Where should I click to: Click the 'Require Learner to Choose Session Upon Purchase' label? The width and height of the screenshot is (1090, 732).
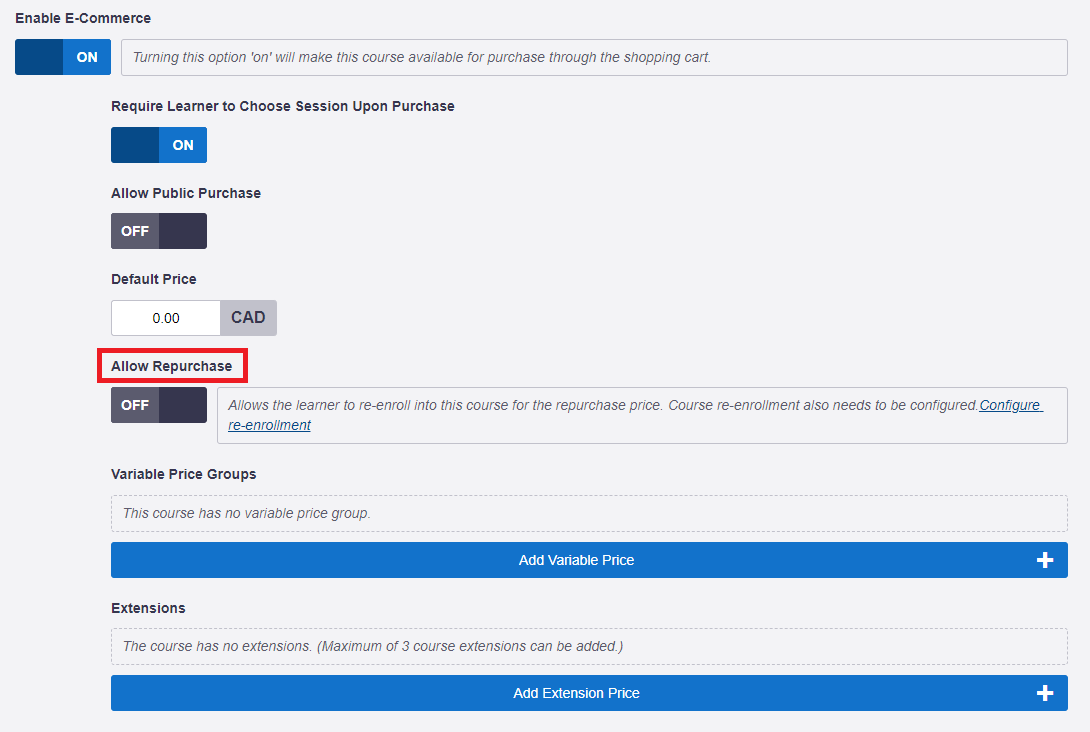pos(283,106)
